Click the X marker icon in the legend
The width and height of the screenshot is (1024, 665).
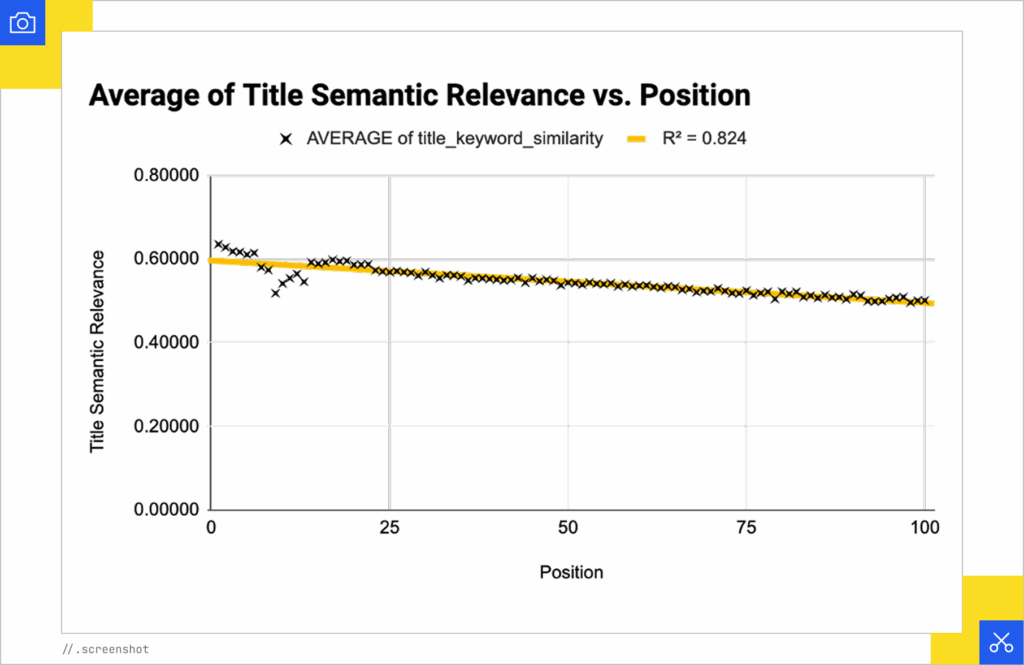pos(285,139)
